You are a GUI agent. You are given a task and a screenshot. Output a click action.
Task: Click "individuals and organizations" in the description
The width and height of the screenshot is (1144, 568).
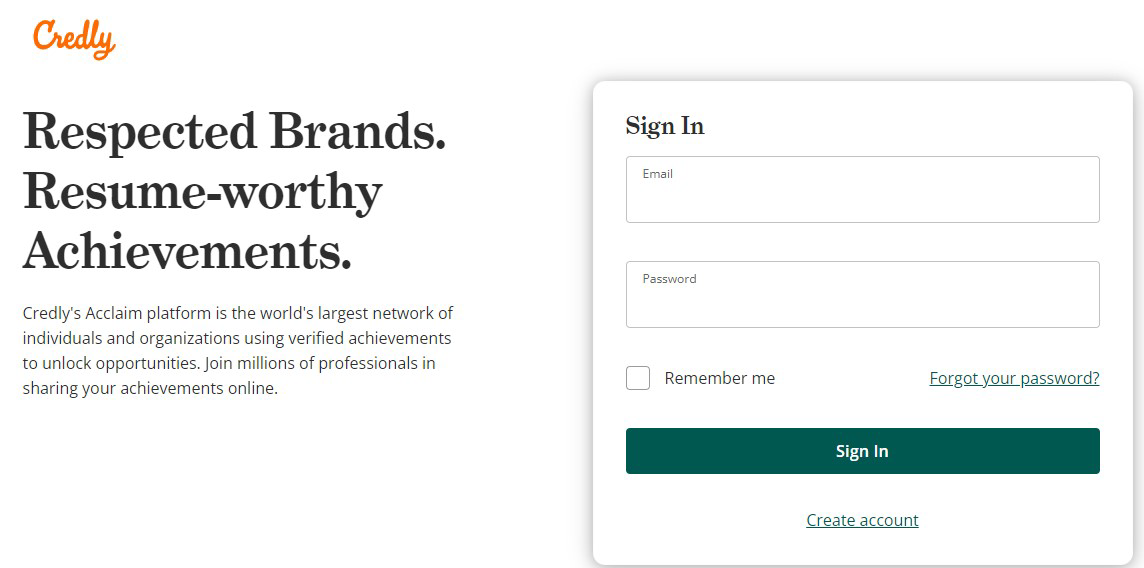(130, 338)
